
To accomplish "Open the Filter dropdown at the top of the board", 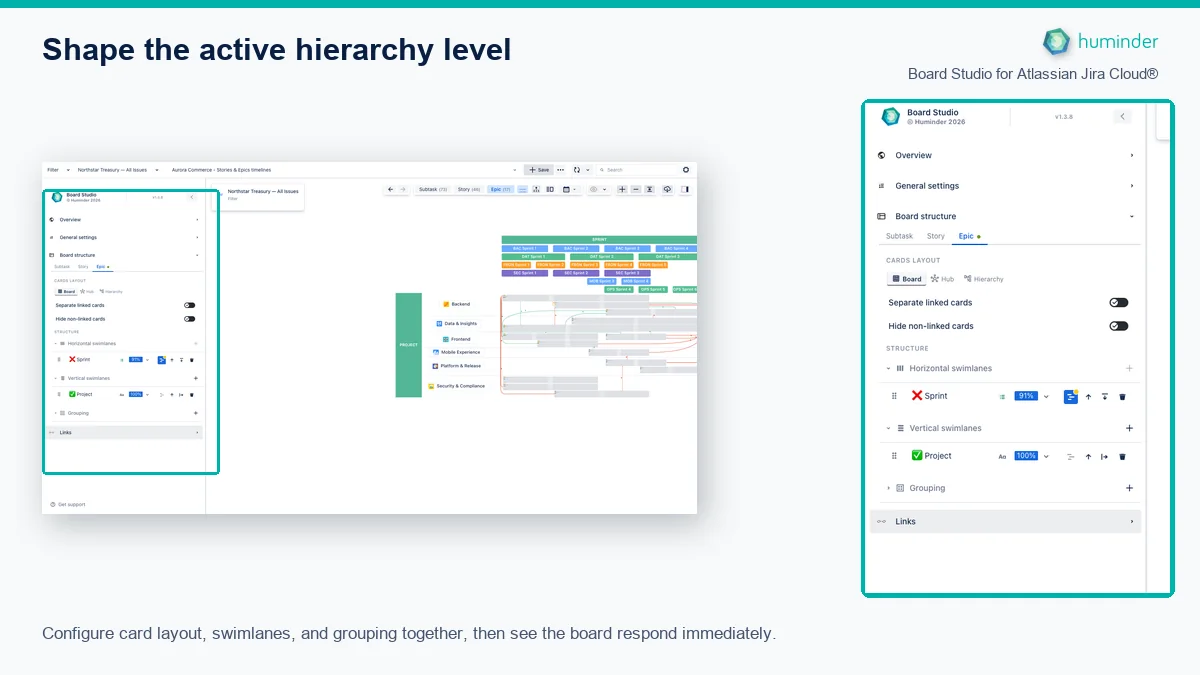I will click(x=56, y=170).
